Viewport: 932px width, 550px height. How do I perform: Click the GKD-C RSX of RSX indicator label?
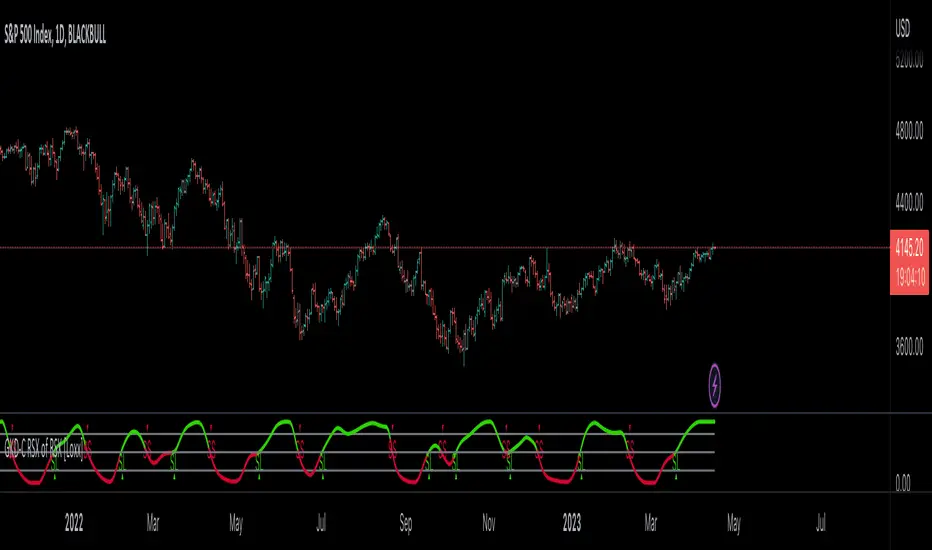(x=43, y=451)
